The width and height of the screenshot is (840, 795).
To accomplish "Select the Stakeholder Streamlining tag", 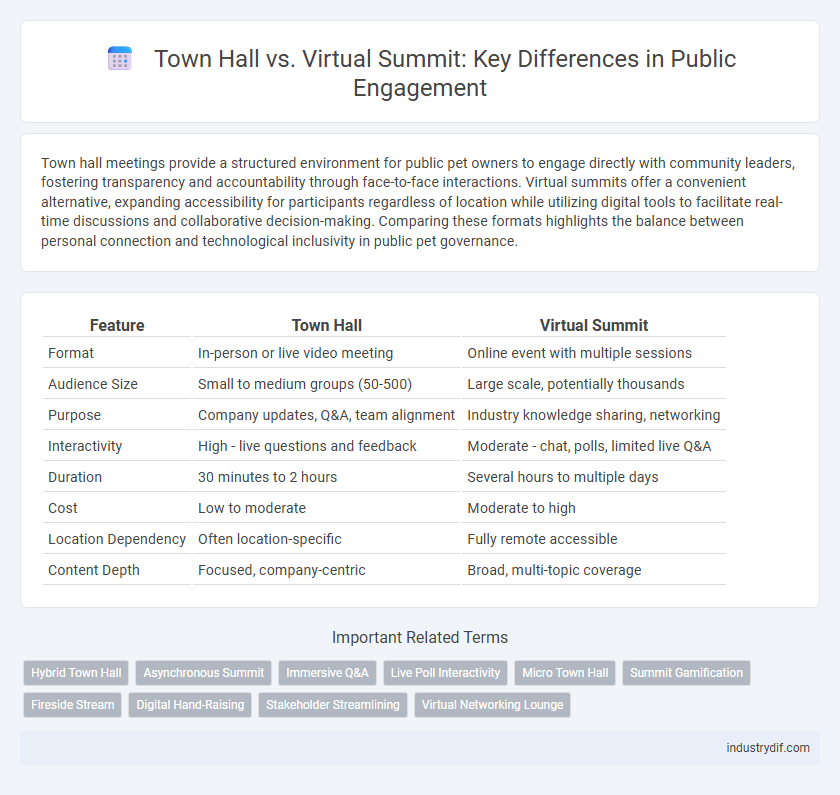I will click(333, 705).
